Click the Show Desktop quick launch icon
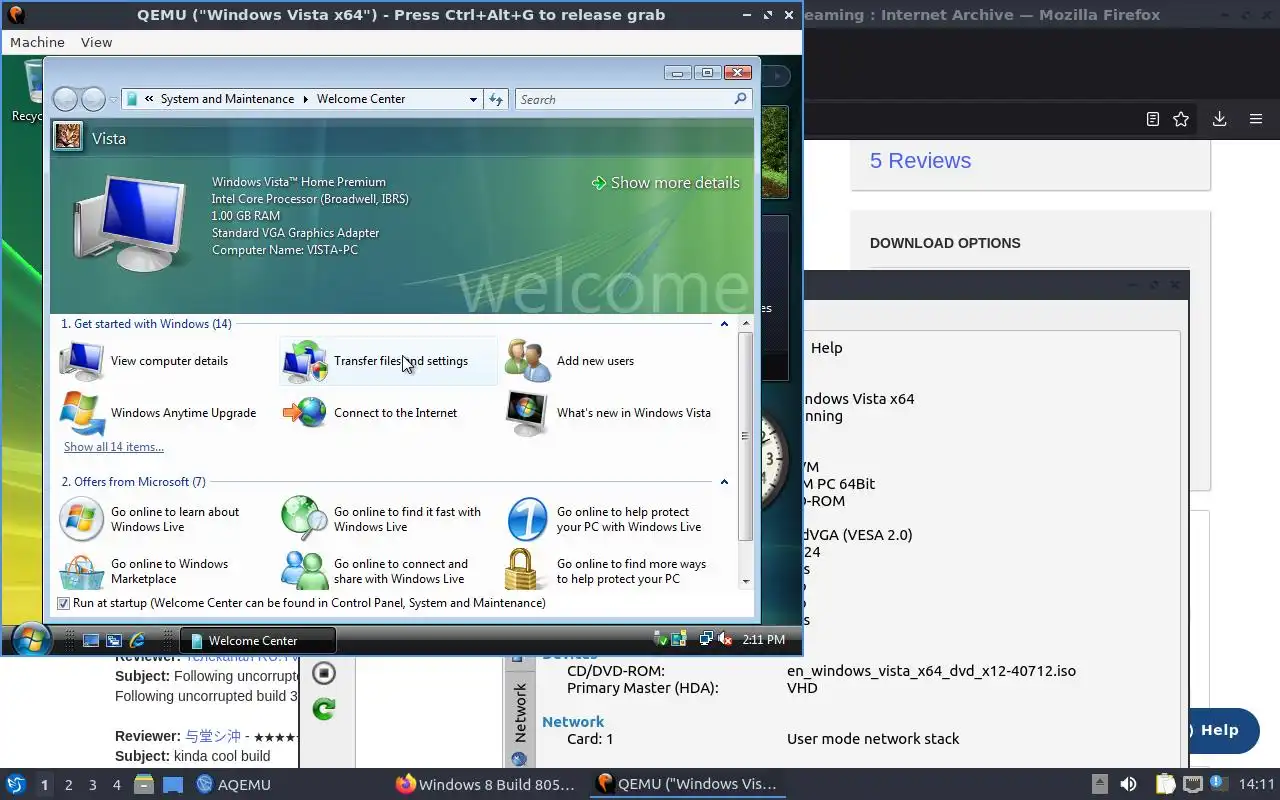Screen dimensions: 1280x800 (x=91, y=640)
